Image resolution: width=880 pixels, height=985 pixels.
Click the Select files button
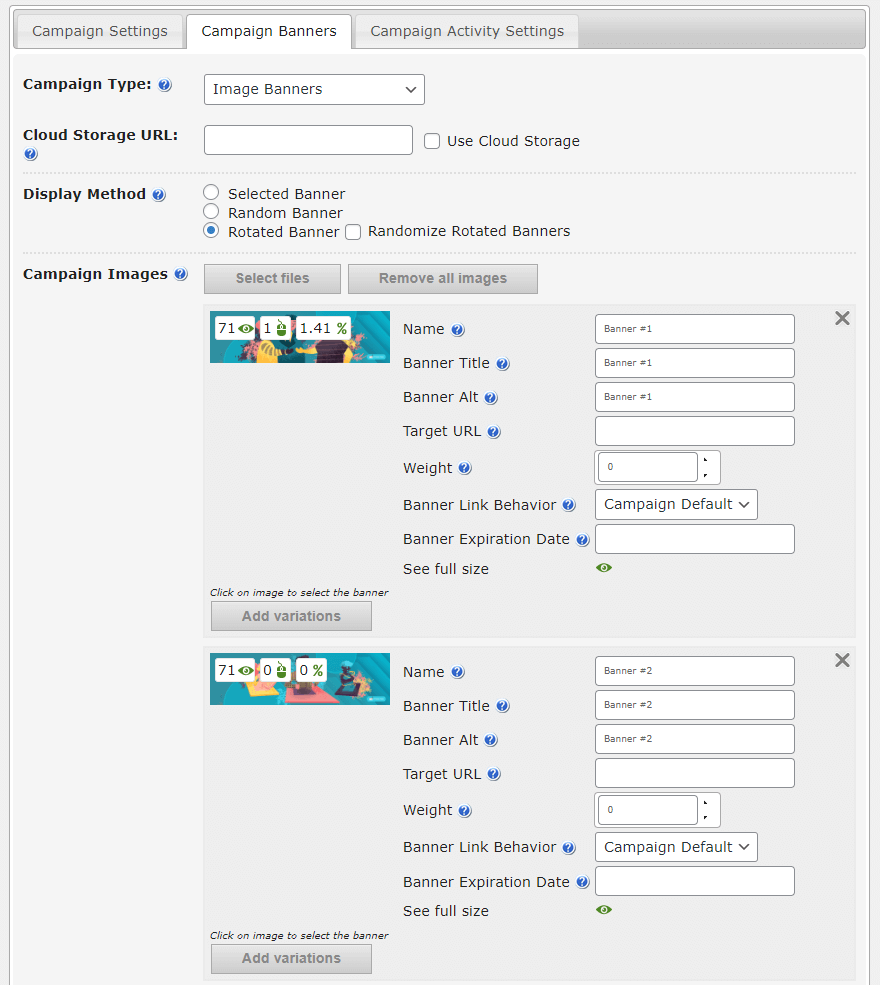click(x=272, y=278)
